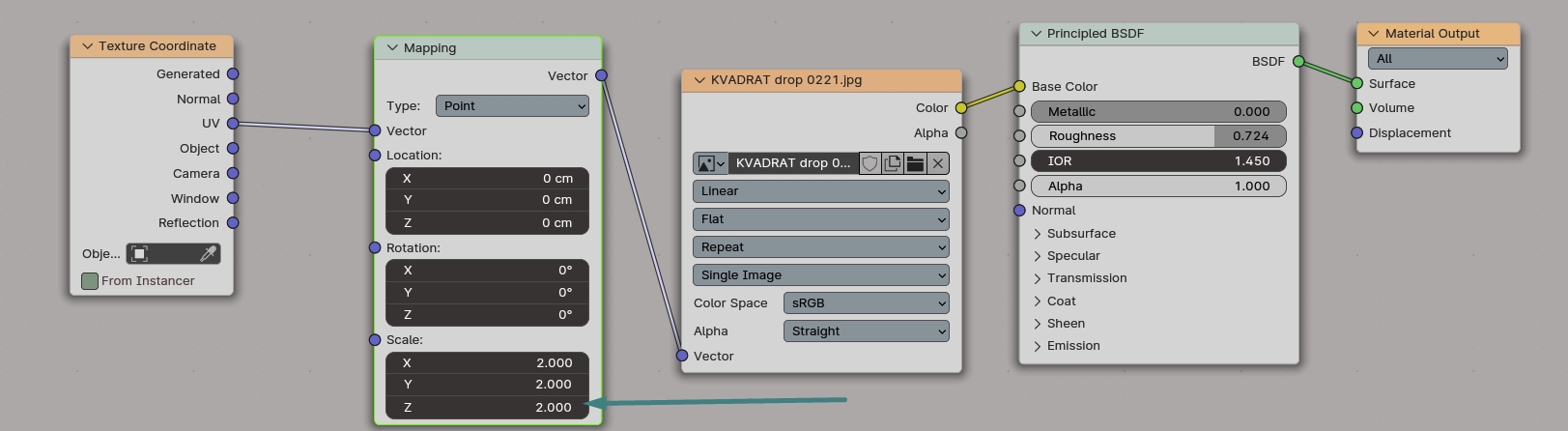Collapse the Mapping node

pyautogui.click(x=392, y=47)
